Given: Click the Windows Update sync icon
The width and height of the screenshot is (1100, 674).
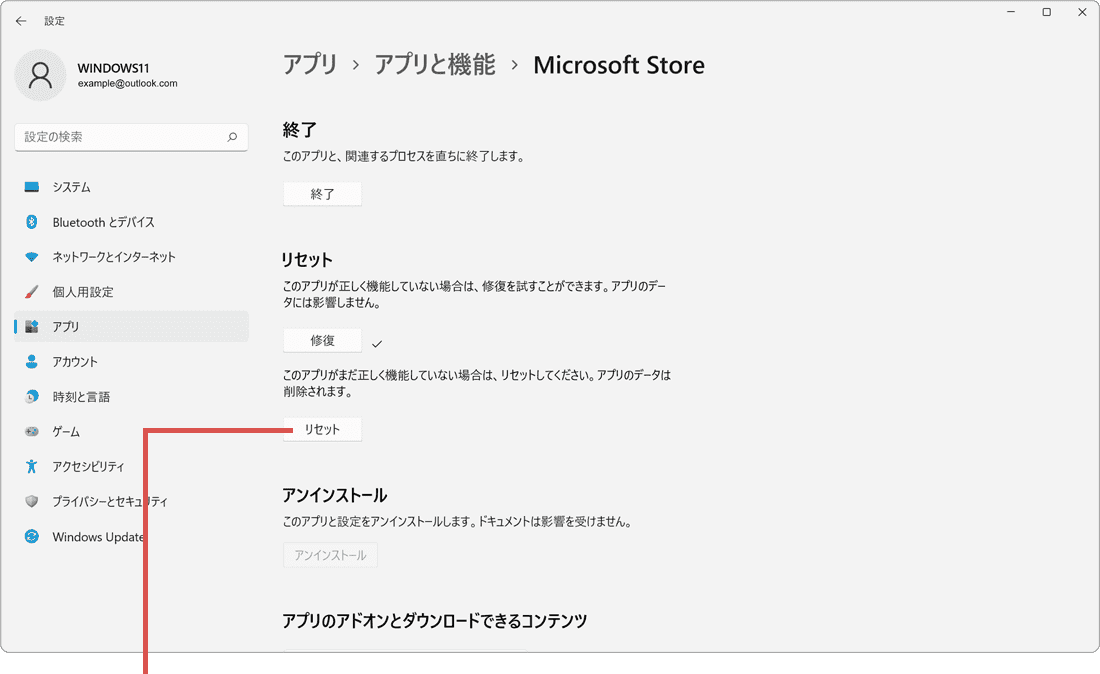Looking at the screenshot, I should pyautogui.click(x=32, y=537).
